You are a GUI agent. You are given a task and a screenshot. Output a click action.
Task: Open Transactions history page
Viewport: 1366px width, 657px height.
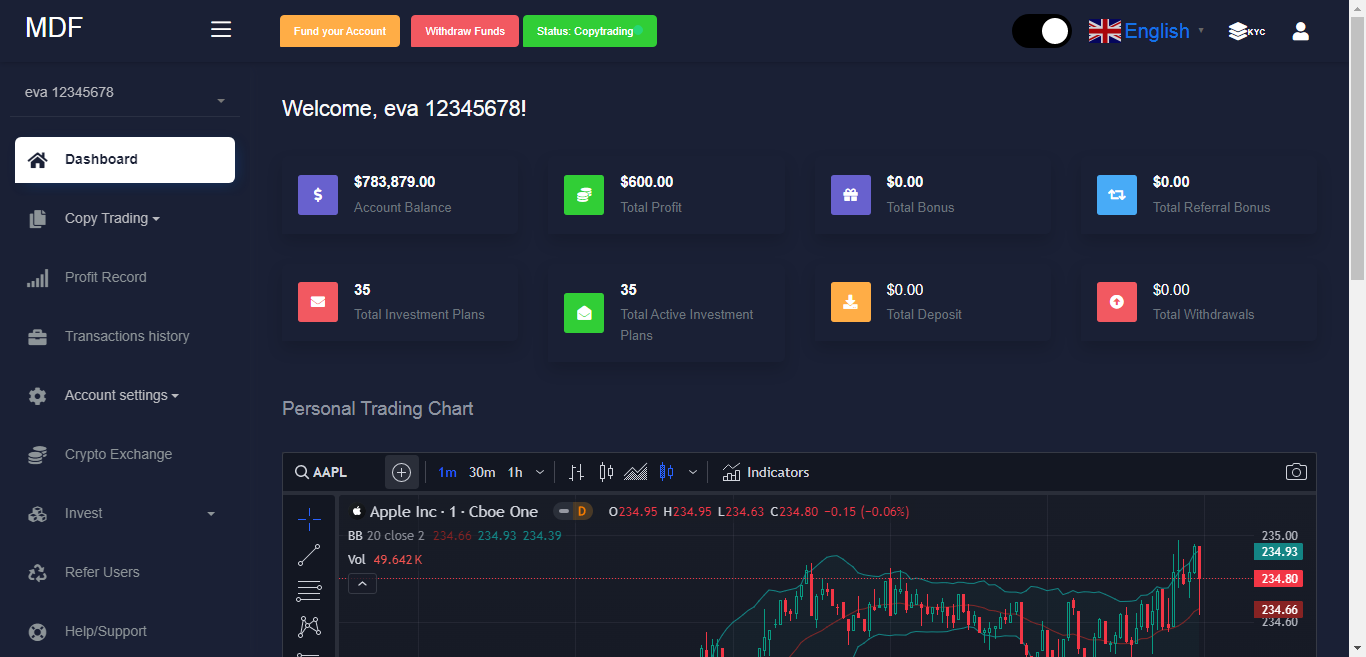click(x=125, y=336)
